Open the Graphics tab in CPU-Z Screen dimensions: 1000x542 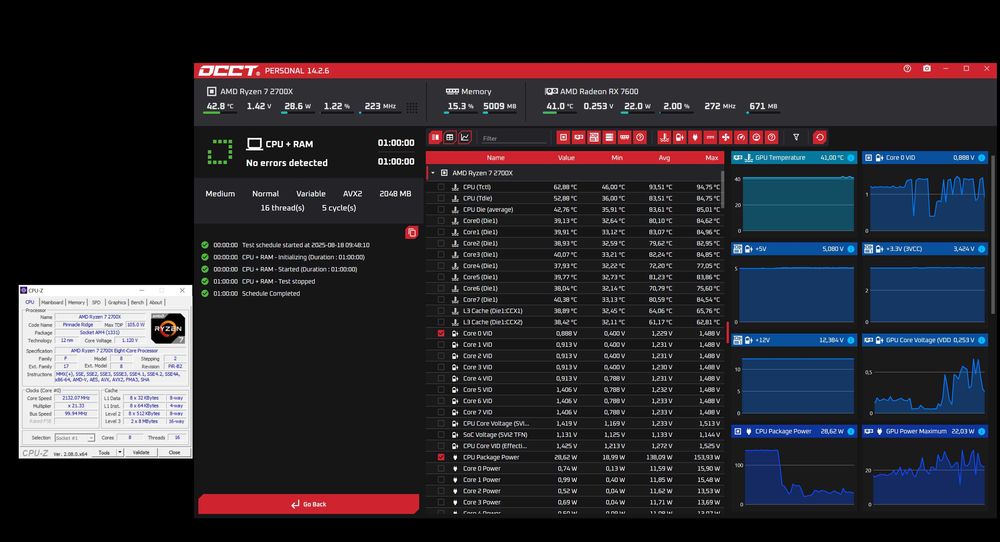[117, 302]
